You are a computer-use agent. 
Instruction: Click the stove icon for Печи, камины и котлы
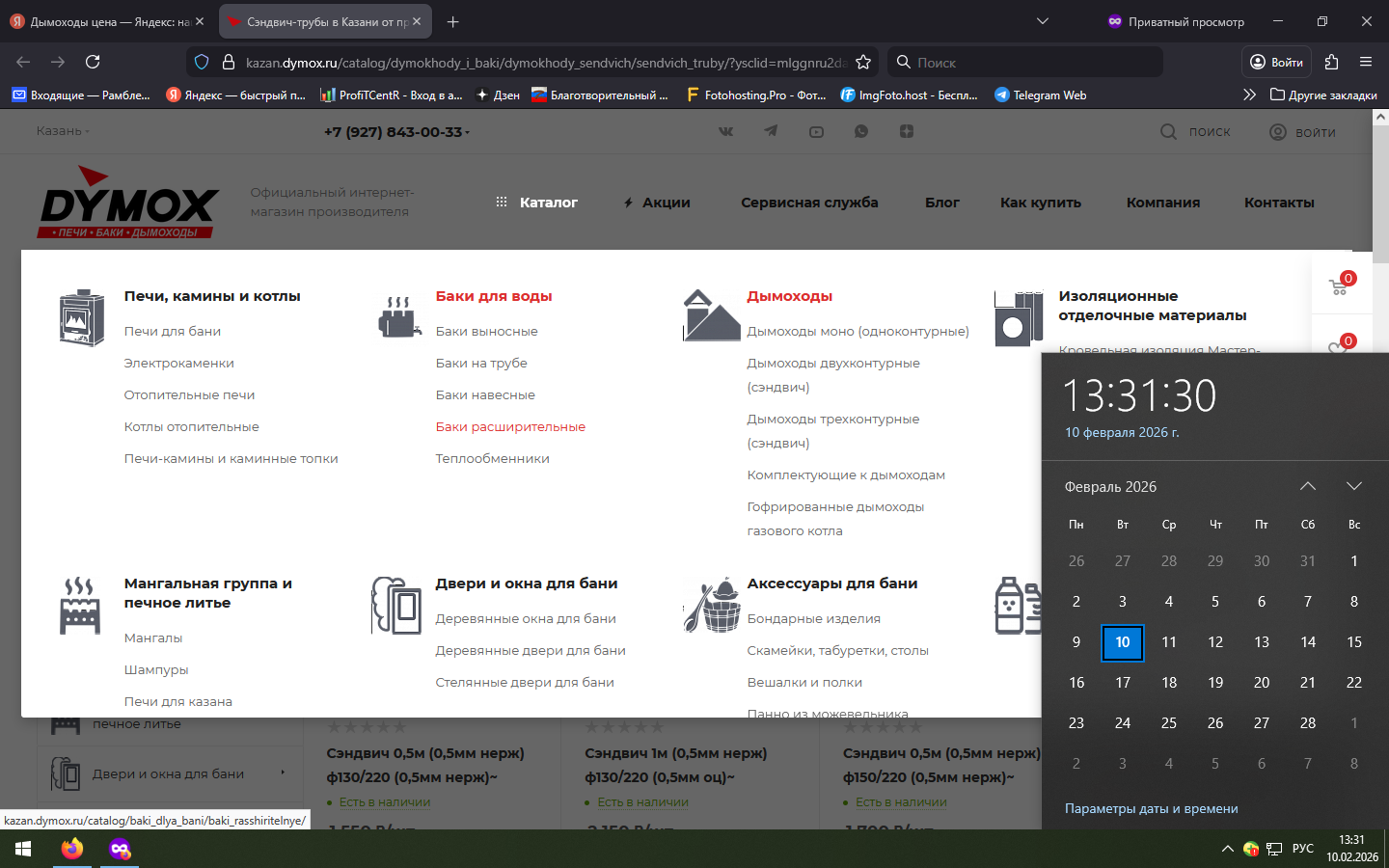(82, 317)
